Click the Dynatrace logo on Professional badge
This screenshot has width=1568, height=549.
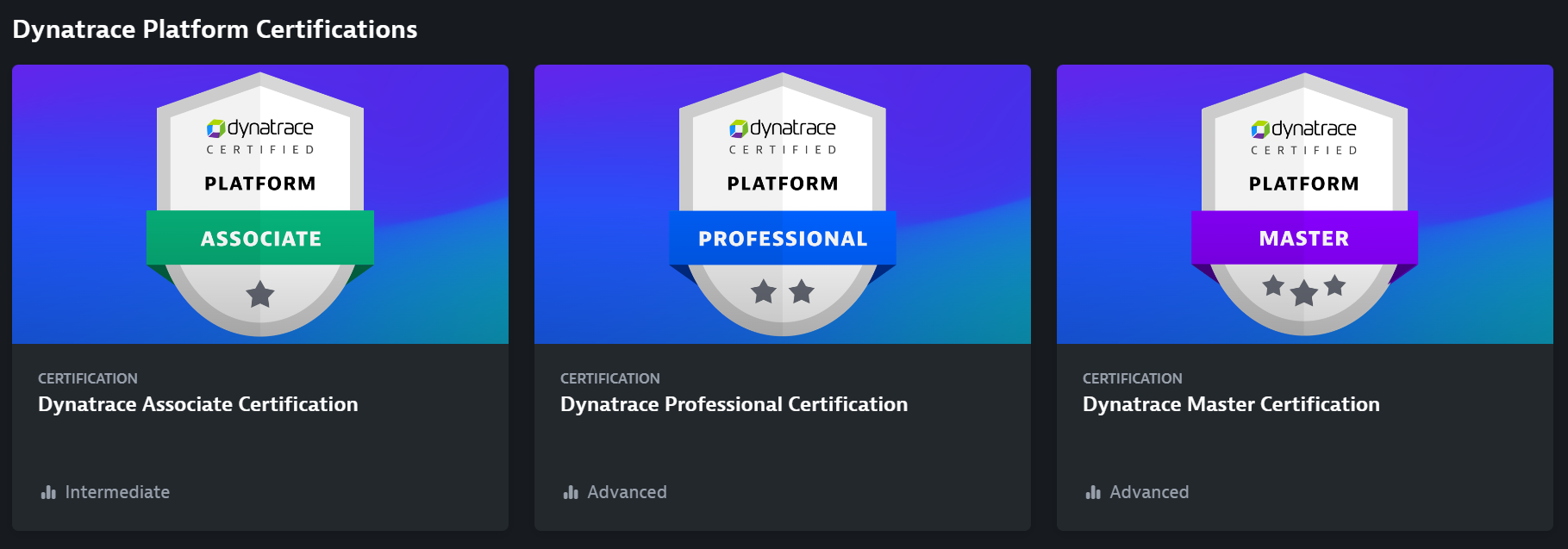[x=783, y=128]
